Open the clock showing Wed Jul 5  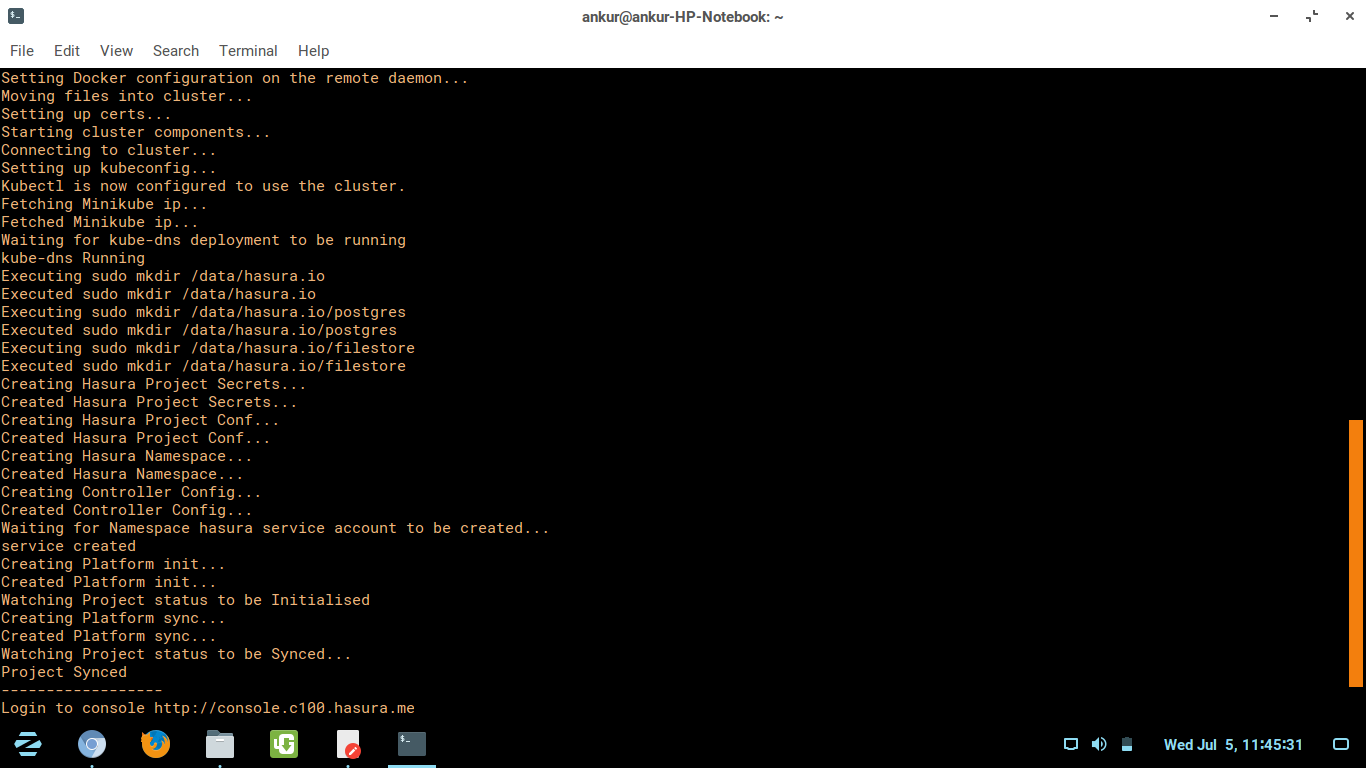tap(1233, 745)
